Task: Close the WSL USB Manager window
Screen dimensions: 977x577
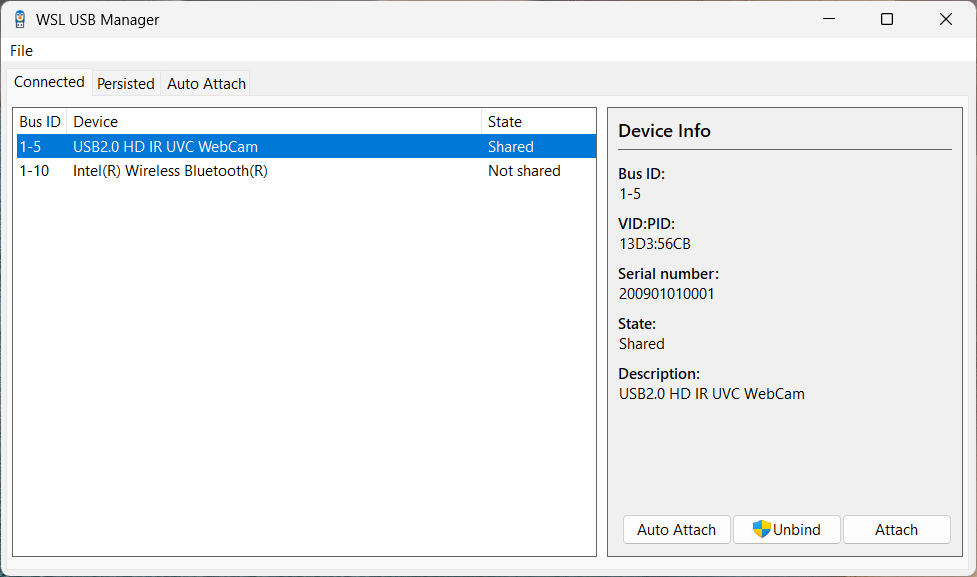Action: click(x=945, y=19)
